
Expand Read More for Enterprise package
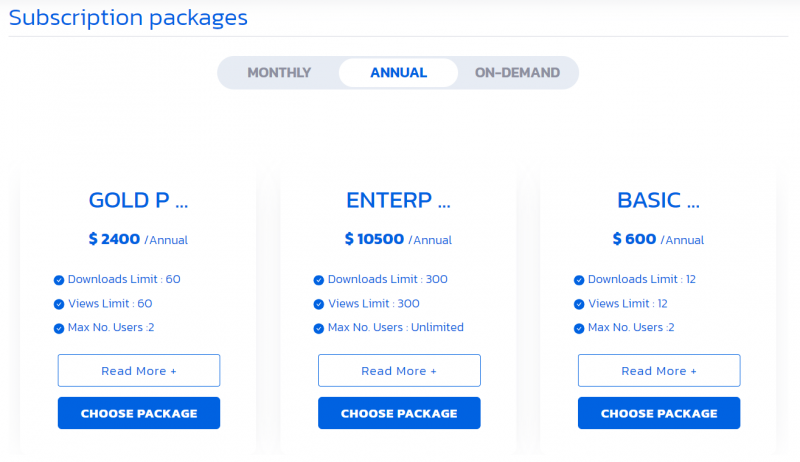click(399, 371)
